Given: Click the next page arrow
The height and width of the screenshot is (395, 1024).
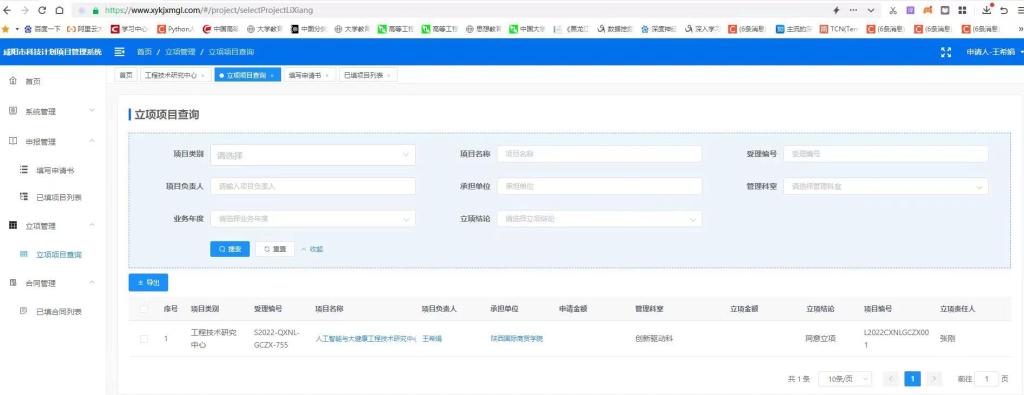Looking at the screenshot, I should [x=935, y=379].
